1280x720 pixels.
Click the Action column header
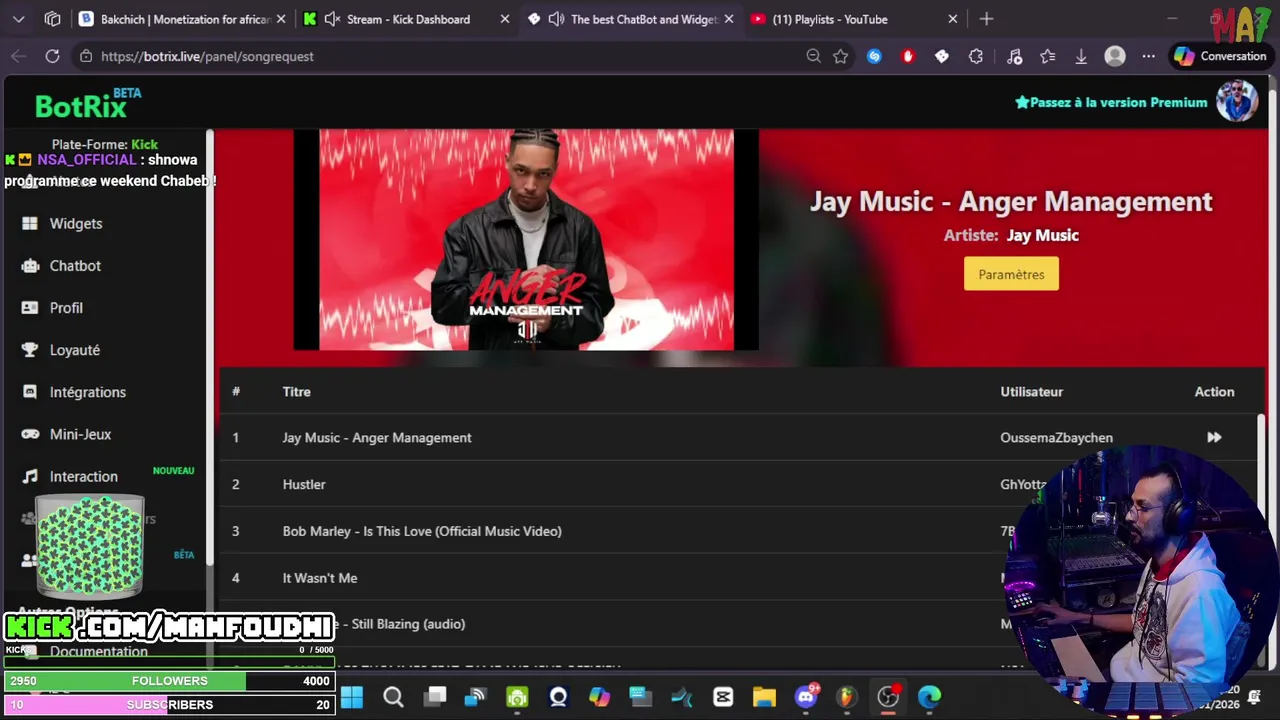point(1214,391)
